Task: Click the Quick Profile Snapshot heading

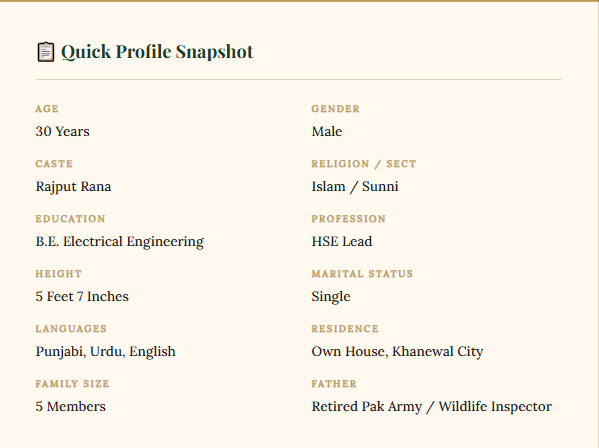Action: [x=157, y=52]
